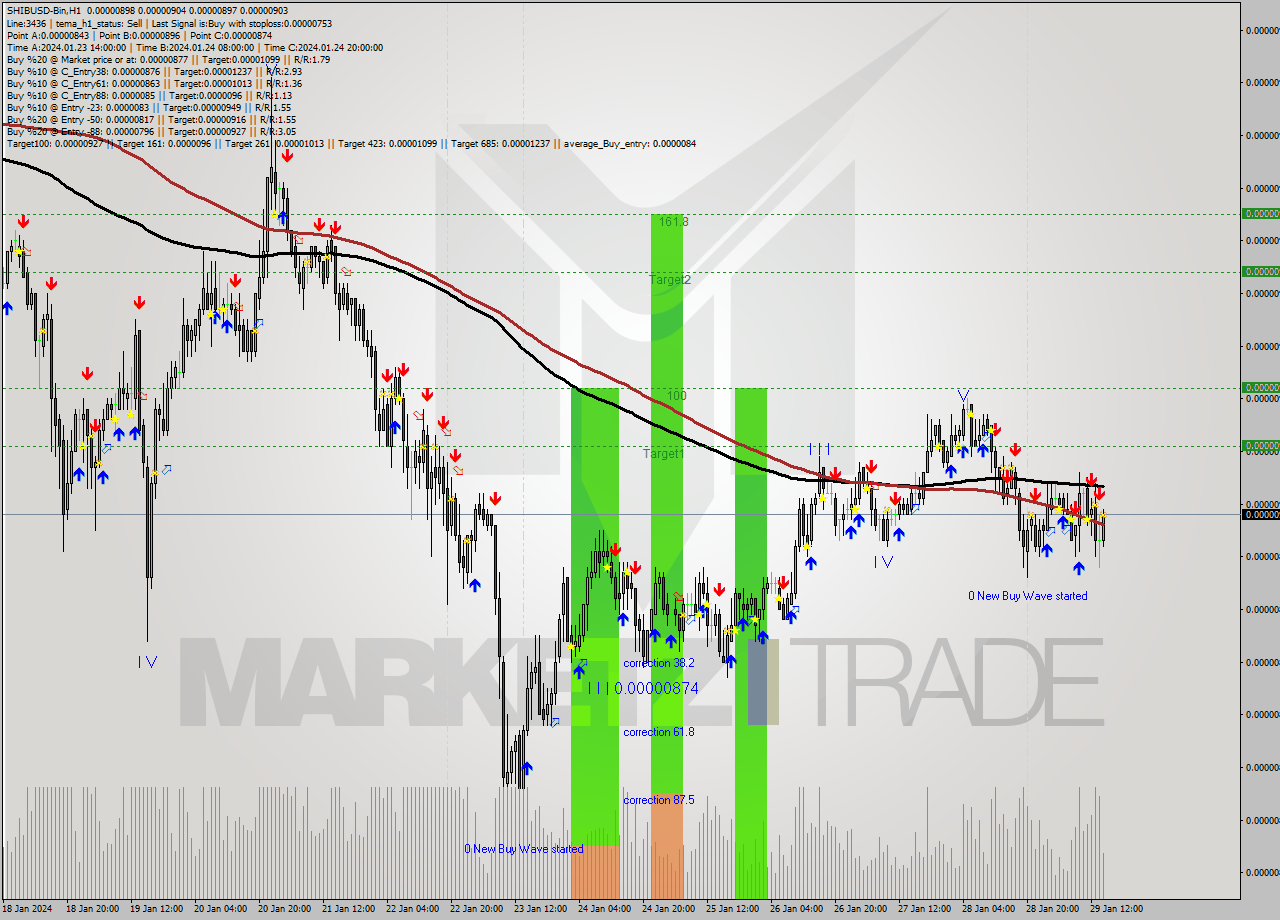This screenshot has width=1280, height=920.
Task: Click the '22 Jan 04:00' time axis label
Action: click(414, 909)
